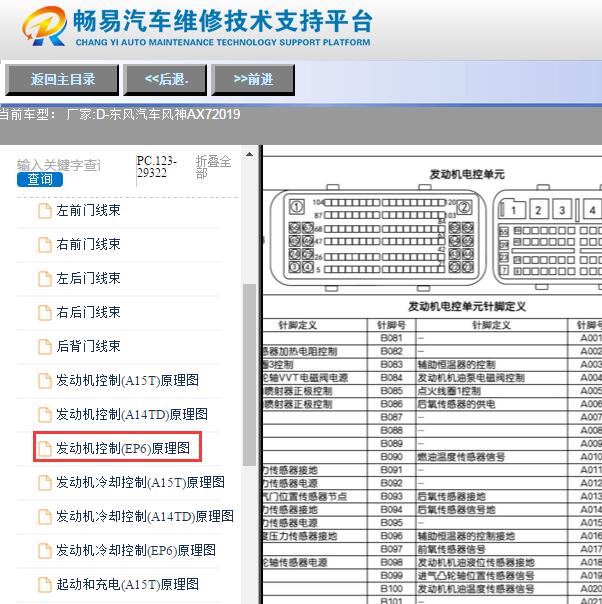Click the page icon beside 发动机控制(A15T)原理图
This screenshot has width=602, height=604.
45,381
